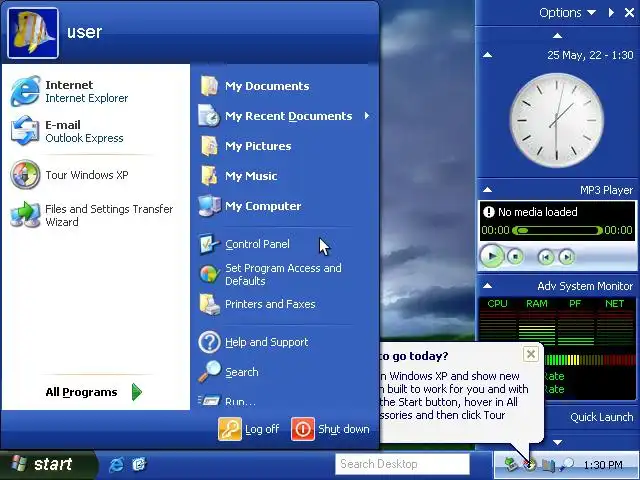Click the Windows tour tray icon

[x=530, y=464]
